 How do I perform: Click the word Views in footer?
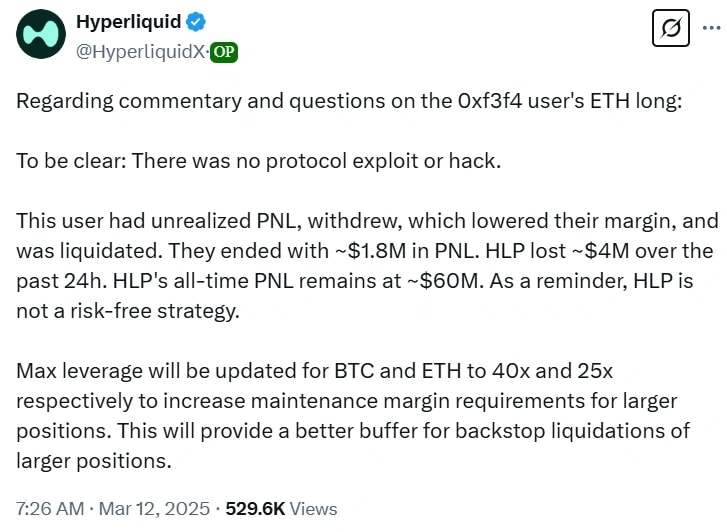[x=314, y=509]
